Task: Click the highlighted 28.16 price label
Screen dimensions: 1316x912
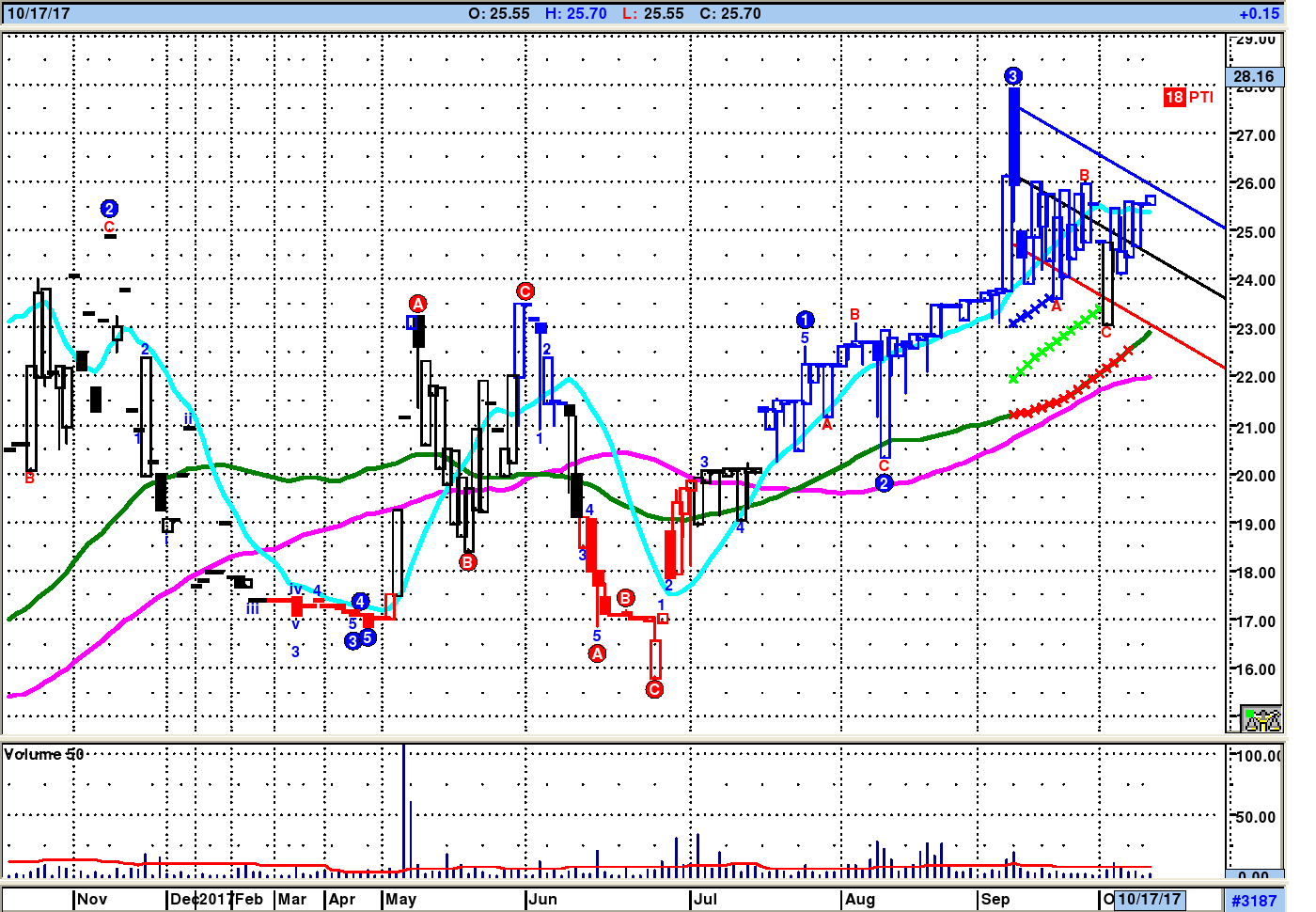Action: tap(1254, 76)
